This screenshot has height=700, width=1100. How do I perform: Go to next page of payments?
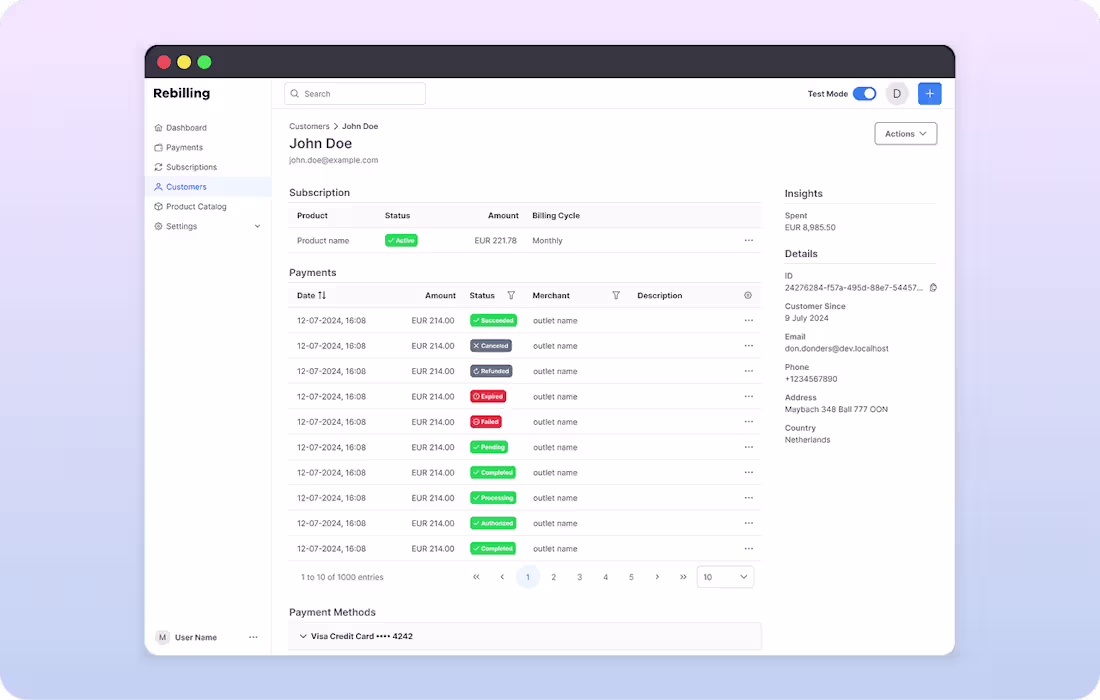coord(657,577)
